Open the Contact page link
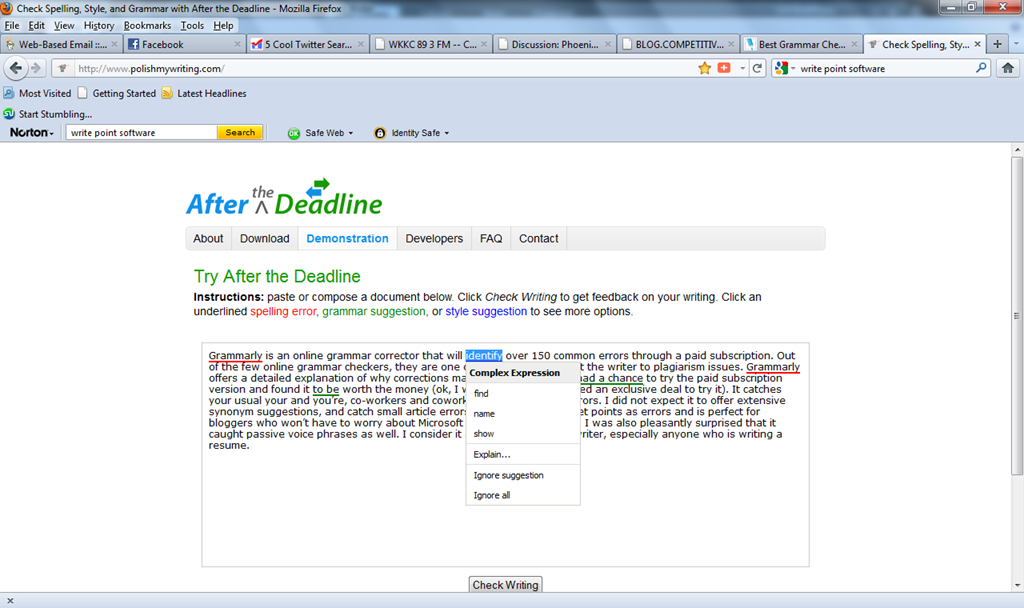The height and width of the screenshot is (608, 1024). (539, 238)
